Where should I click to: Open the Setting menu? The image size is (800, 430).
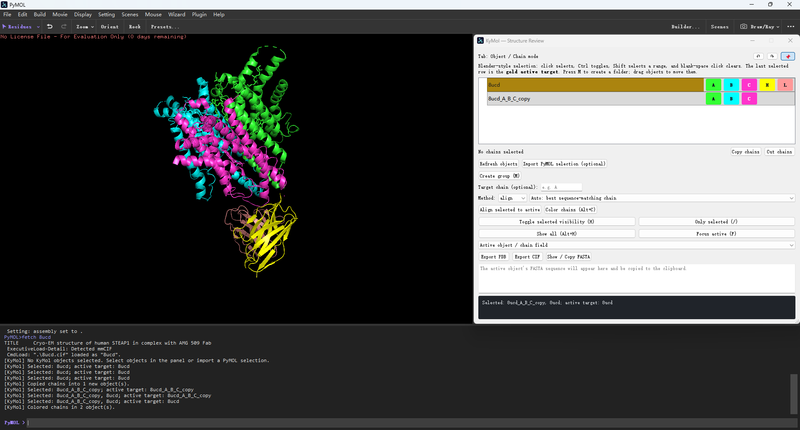coord(106,14)
